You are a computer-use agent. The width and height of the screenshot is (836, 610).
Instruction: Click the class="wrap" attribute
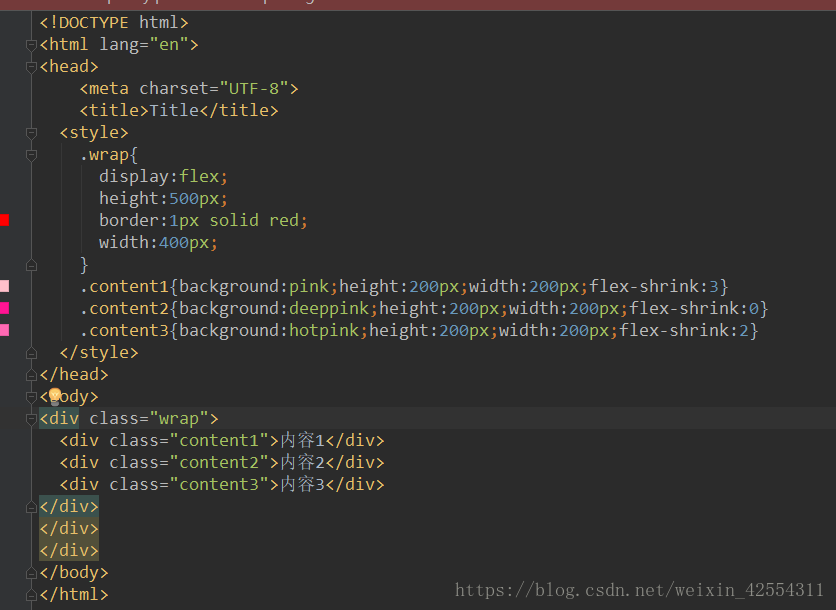[x=149, y=419]
